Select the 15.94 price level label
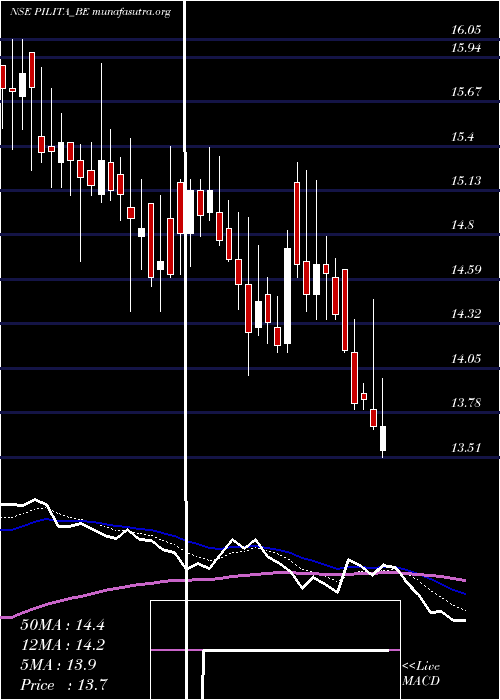This screenshot has width=500, height=700. pos(466,47)
